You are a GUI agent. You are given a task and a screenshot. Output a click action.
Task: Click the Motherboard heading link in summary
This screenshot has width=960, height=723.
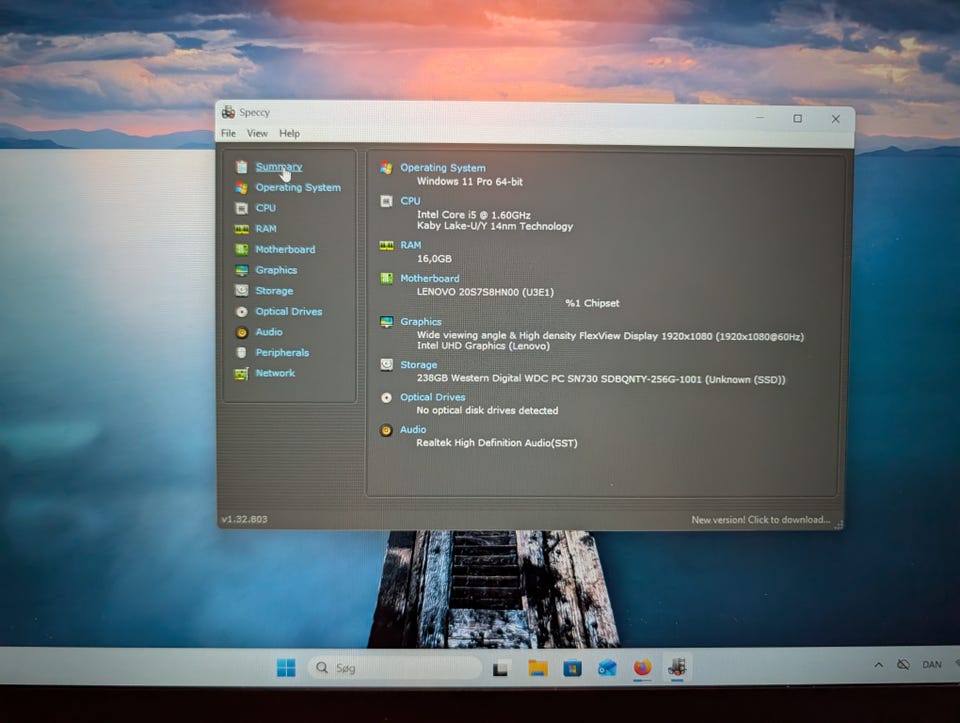[430, 278]
